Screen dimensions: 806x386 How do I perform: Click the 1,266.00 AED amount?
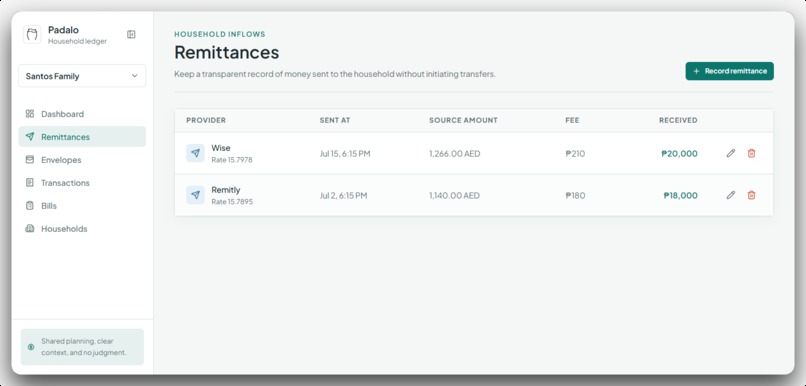(x=455, y=154)
